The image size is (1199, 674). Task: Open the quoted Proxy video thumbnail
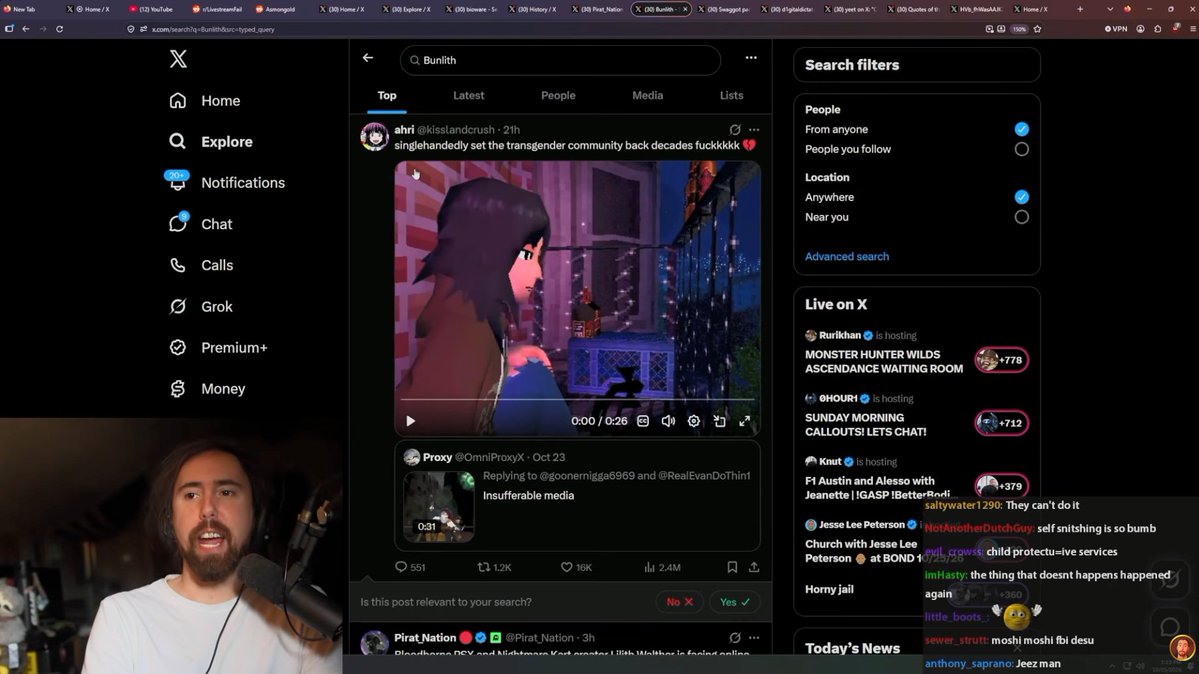(439, 506)
